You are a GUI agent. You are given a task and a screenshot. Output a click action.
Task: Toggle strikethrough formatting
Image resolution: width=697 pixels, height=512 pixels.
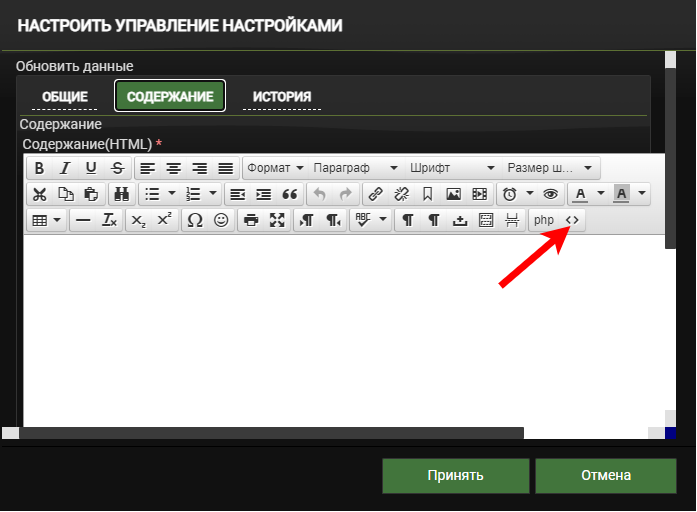coord(117,168)
